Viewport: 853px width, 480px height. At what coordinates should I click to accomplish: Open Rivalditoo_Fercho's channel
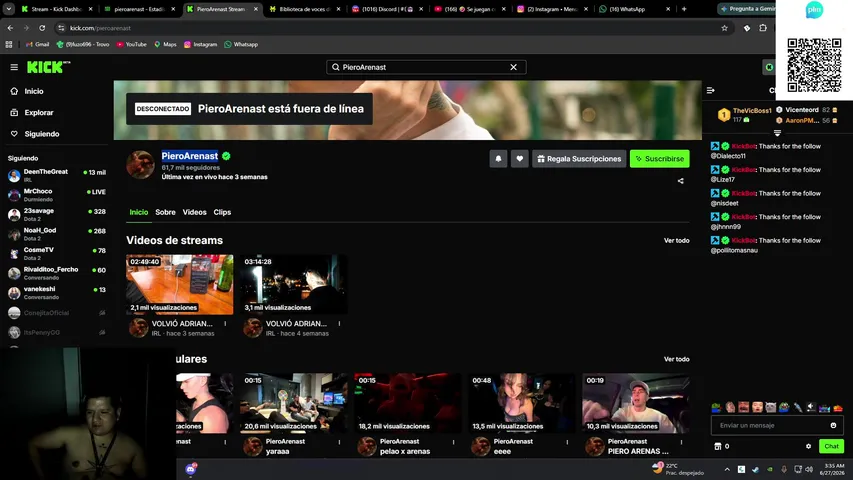[x=57, y=273]
